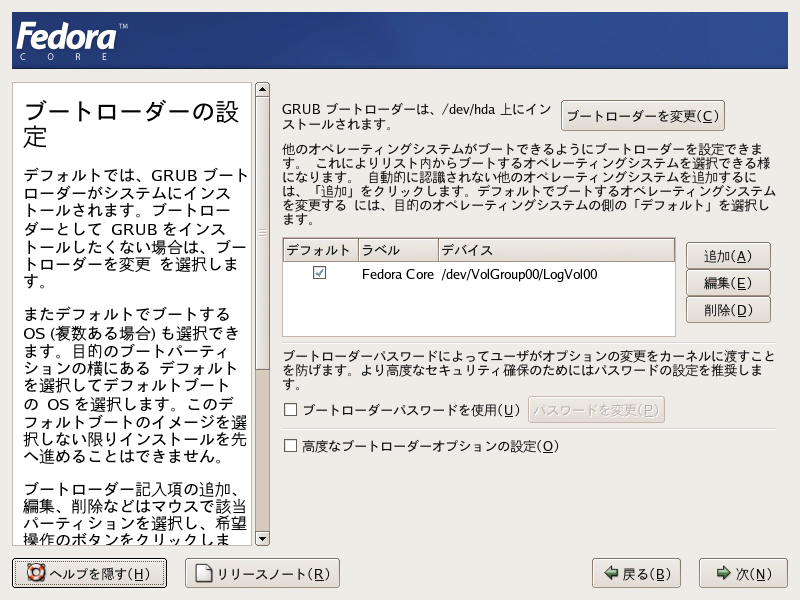The height and width of the screenshot is (600, 800).
Task: Click the document icon on Release Notes button
Action: click(x=204, y=573)
